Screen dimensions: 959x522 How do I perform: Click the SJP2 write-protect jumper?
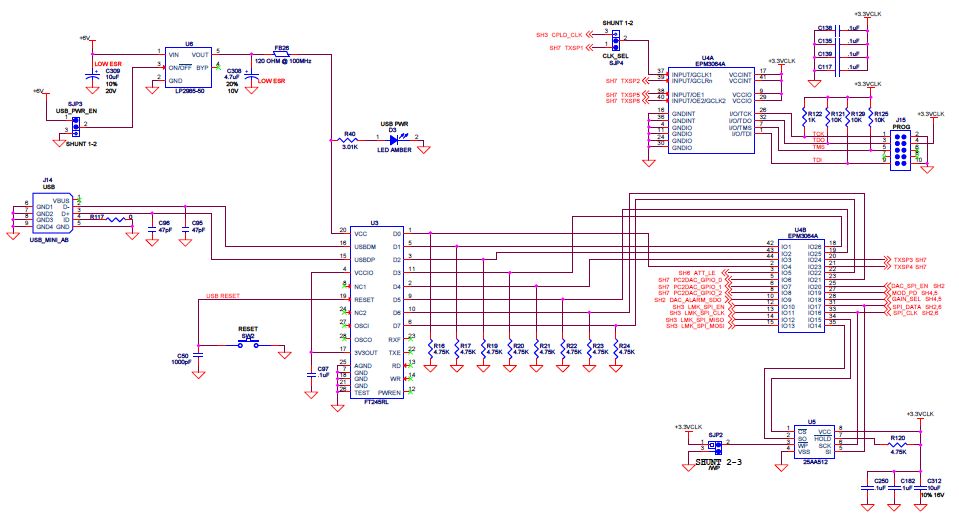pos(714,444)
